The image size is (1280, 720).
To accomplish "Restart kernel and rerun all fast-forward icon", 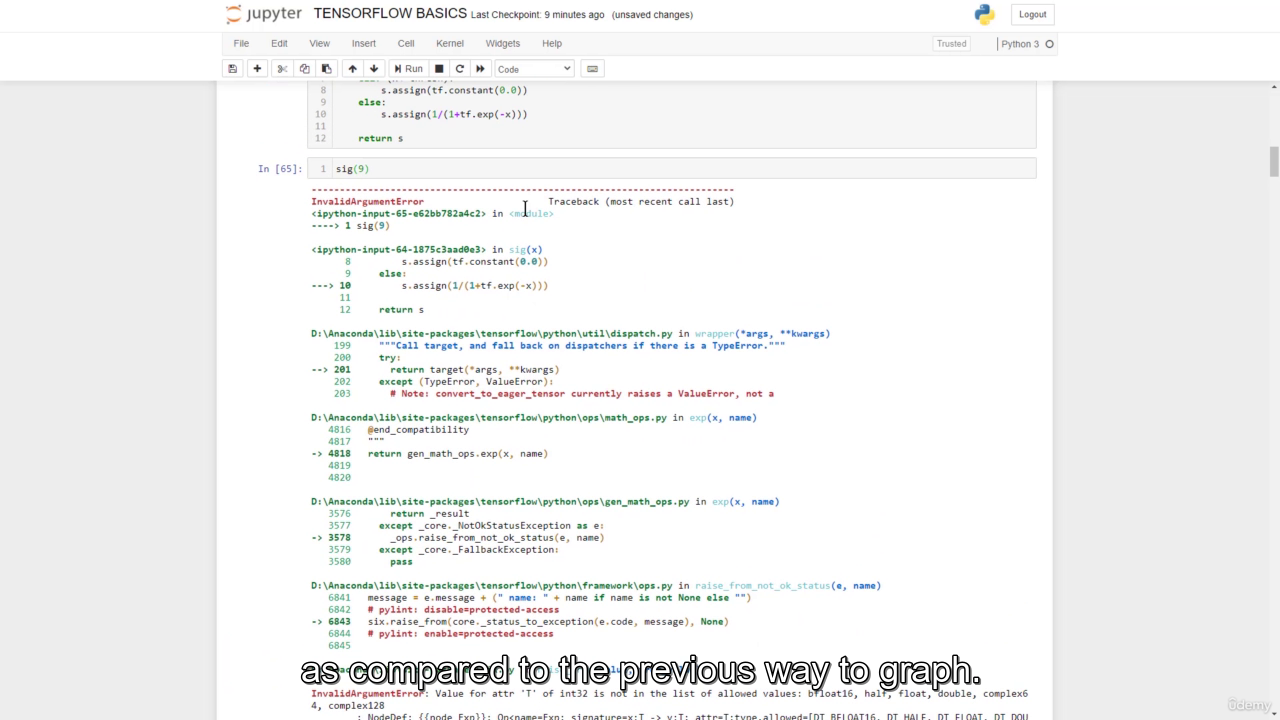I will click(x=480, y=69).
